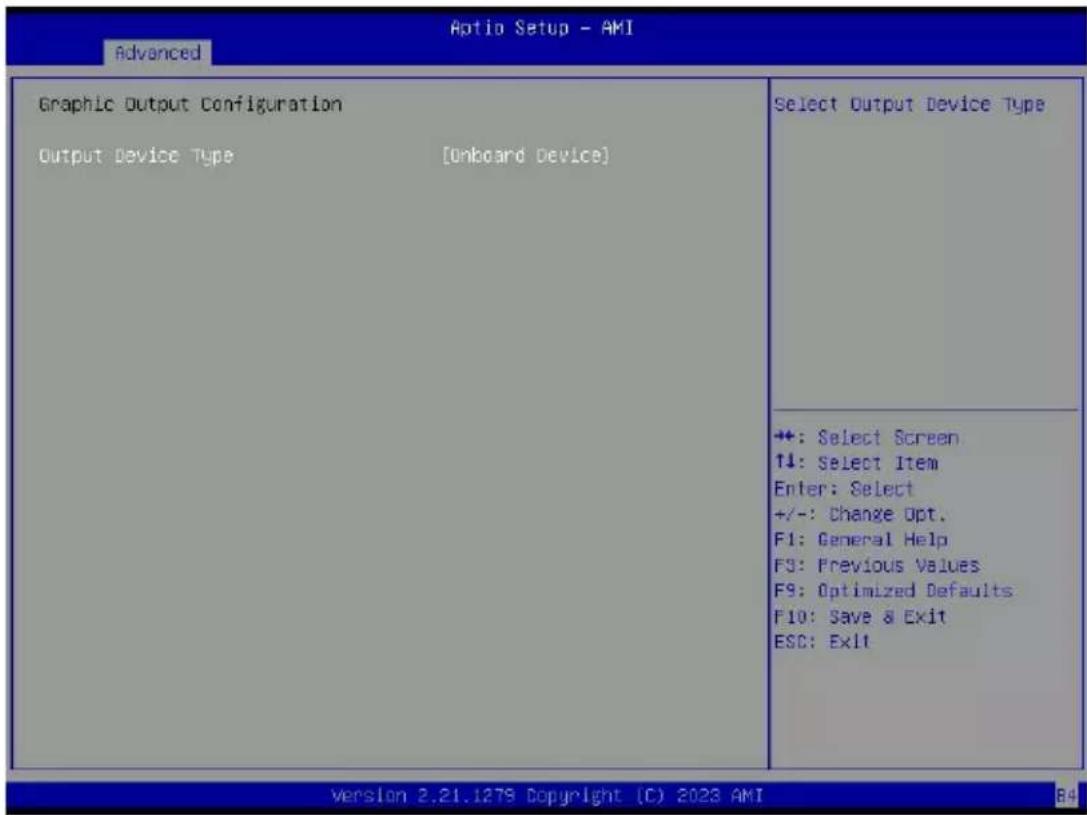Click the Enter: Select key hint
This screenshot has height=815, width=1087.
pyautogui.click(x=844, y=489)
